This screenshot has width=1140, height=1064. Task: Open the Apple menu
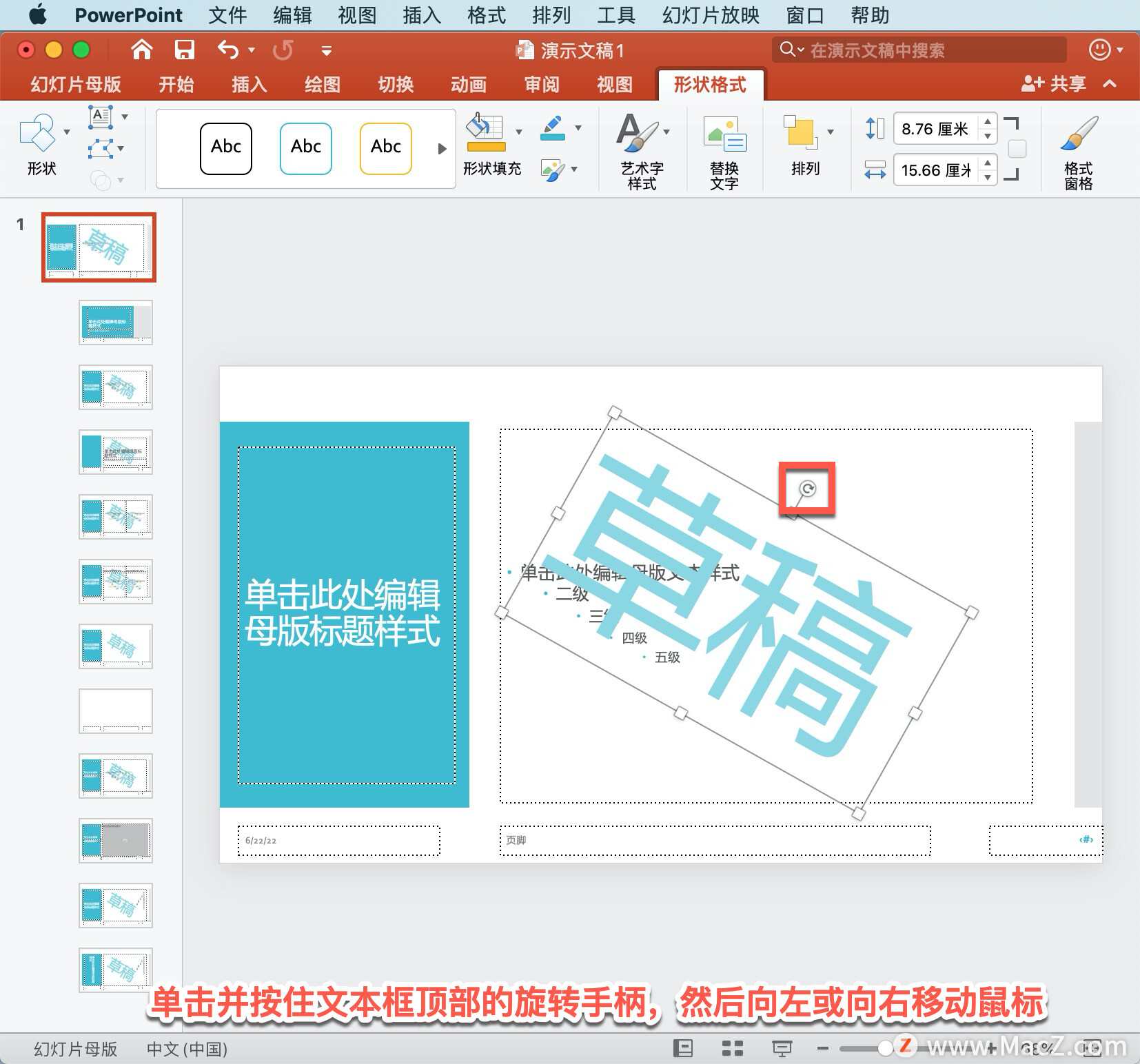coord(38,14)
